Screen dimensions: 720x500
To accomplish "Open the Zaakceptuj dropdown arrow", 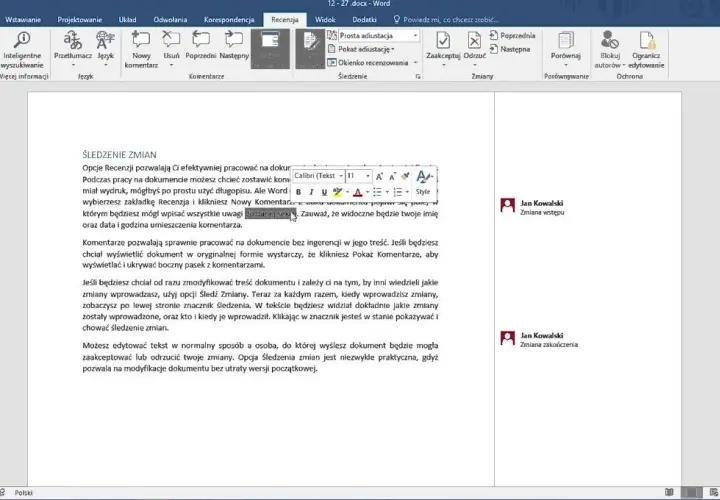I will (443, 65).
